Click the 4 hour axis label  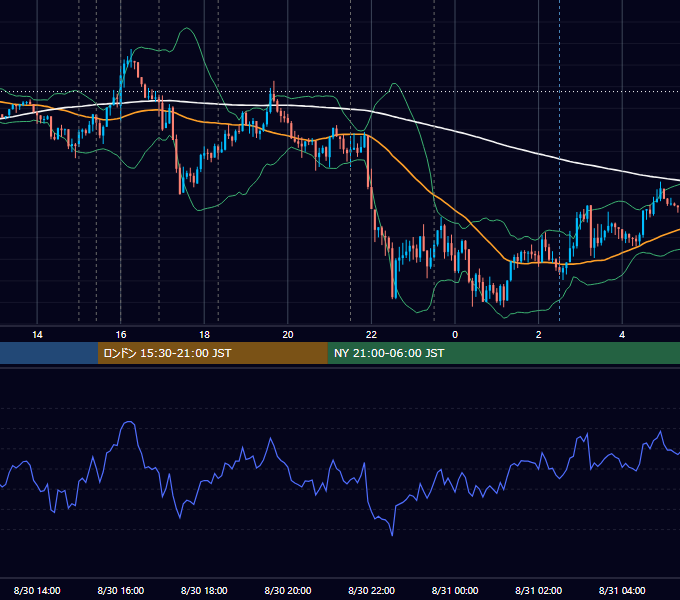(x=622, y=335)
